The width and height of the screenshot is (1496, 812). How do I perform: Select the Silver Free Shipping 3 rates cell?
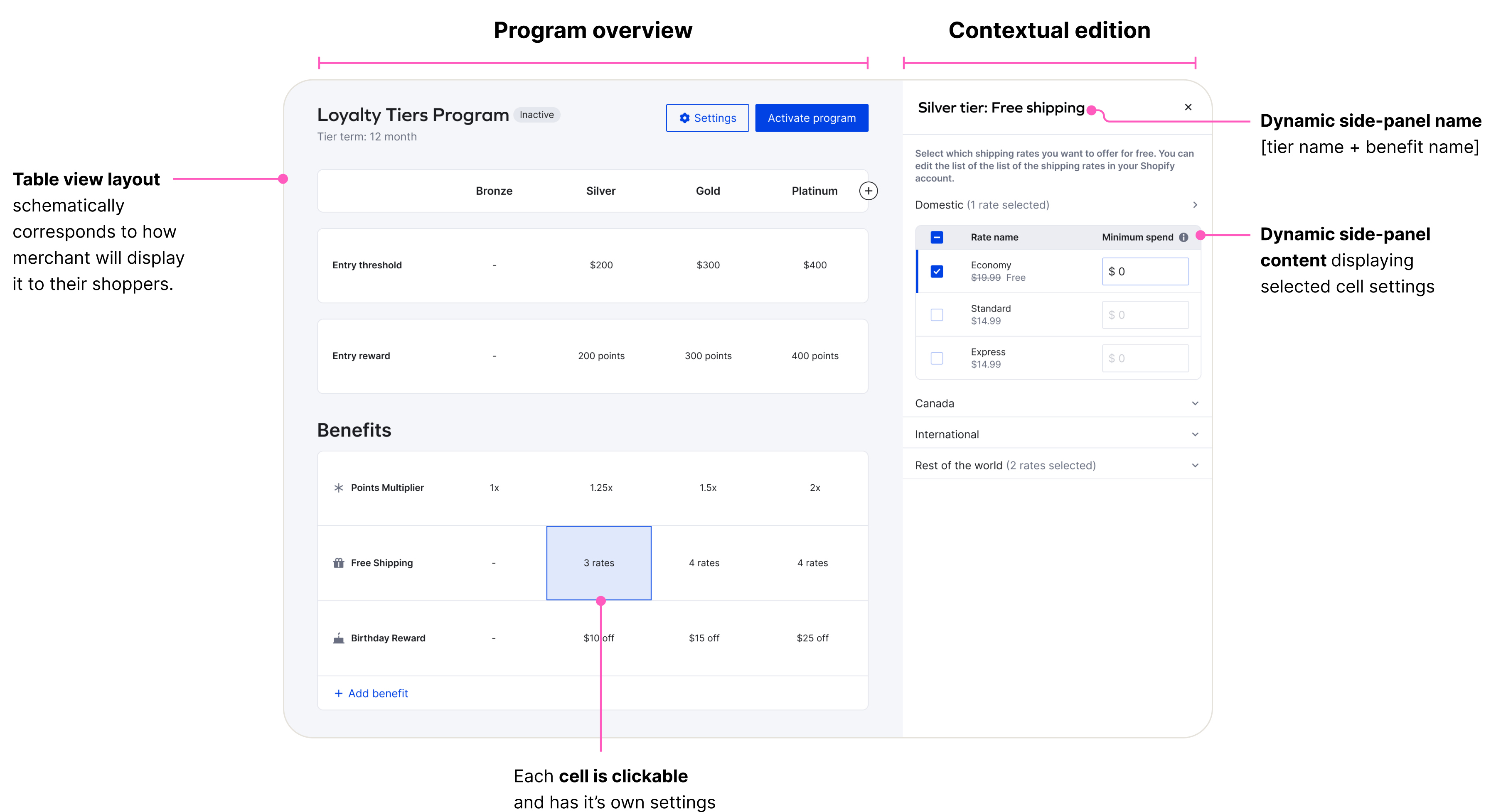point(599,563)
